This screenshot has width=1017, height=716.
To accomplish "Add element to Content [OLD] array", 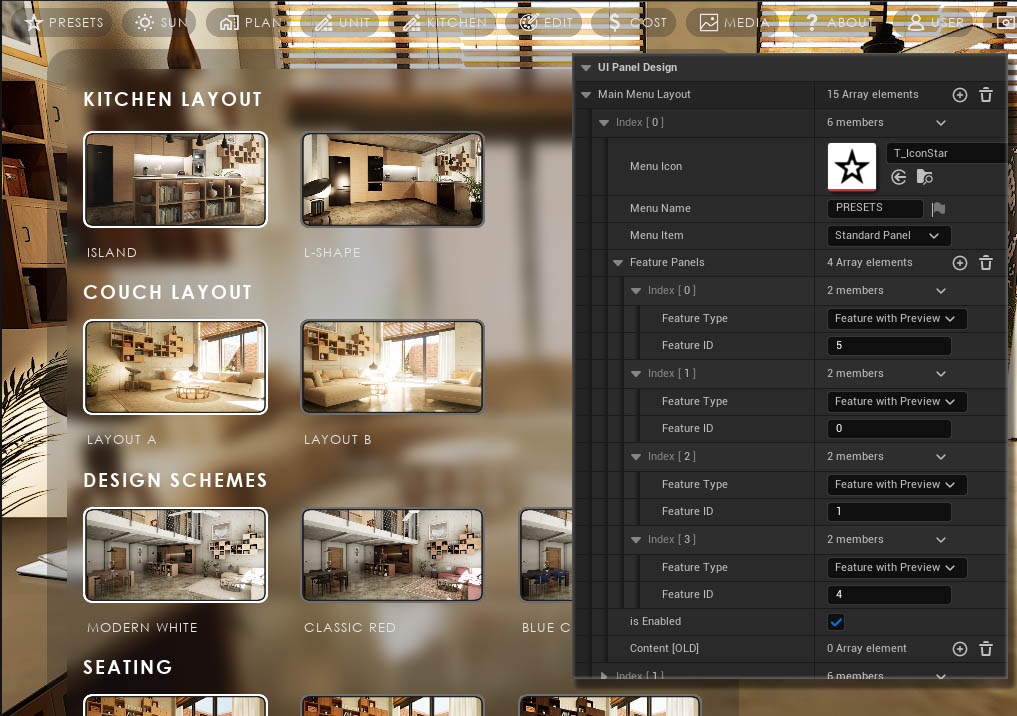I will point(960,649).
